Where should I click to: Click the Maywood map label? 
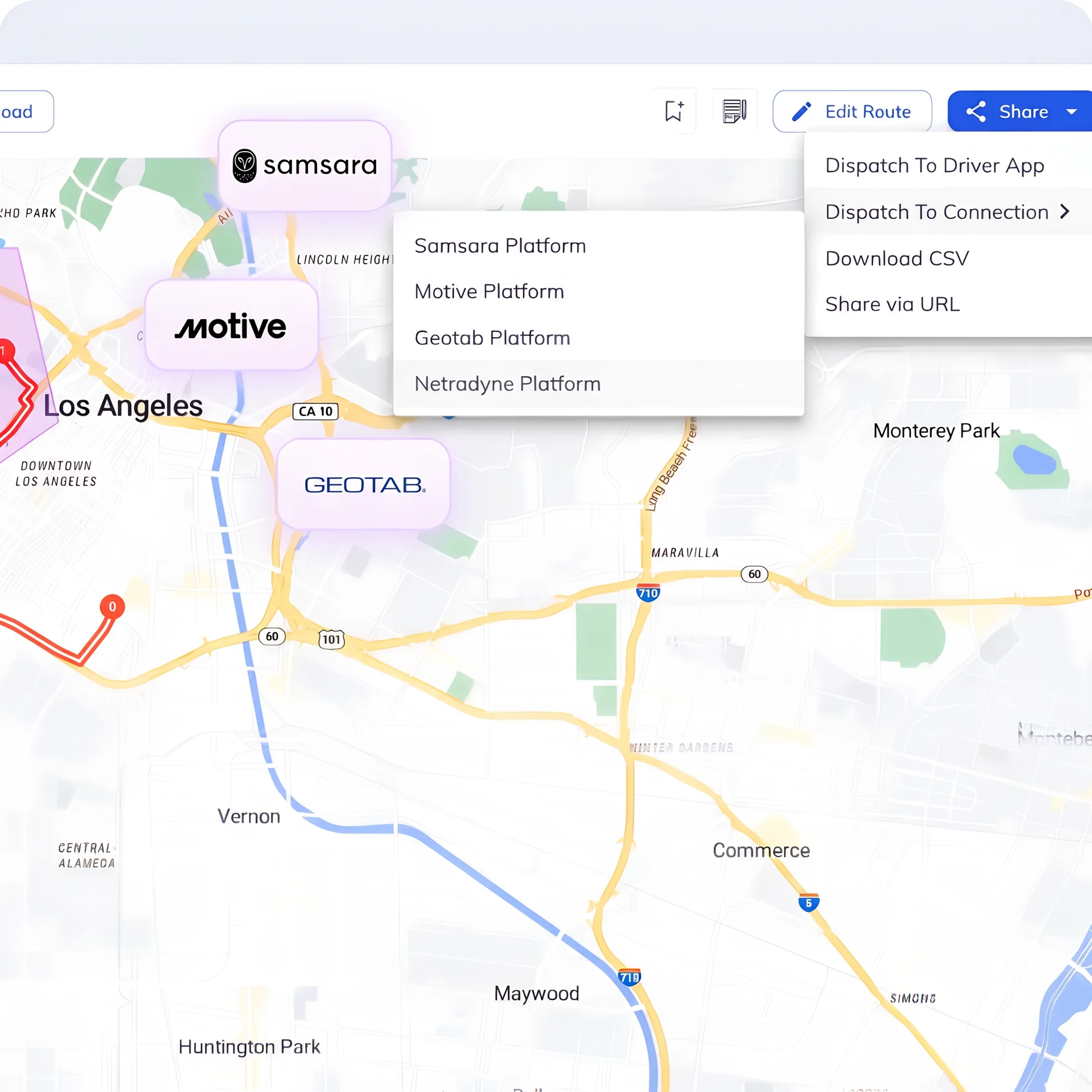(536, 993)
